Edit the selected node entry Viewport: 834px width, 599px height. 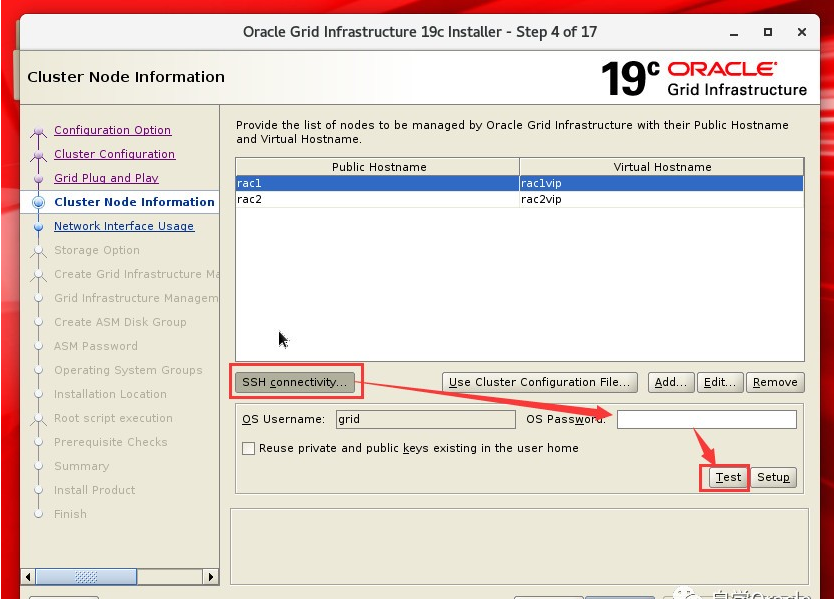(x=720, y=382)
